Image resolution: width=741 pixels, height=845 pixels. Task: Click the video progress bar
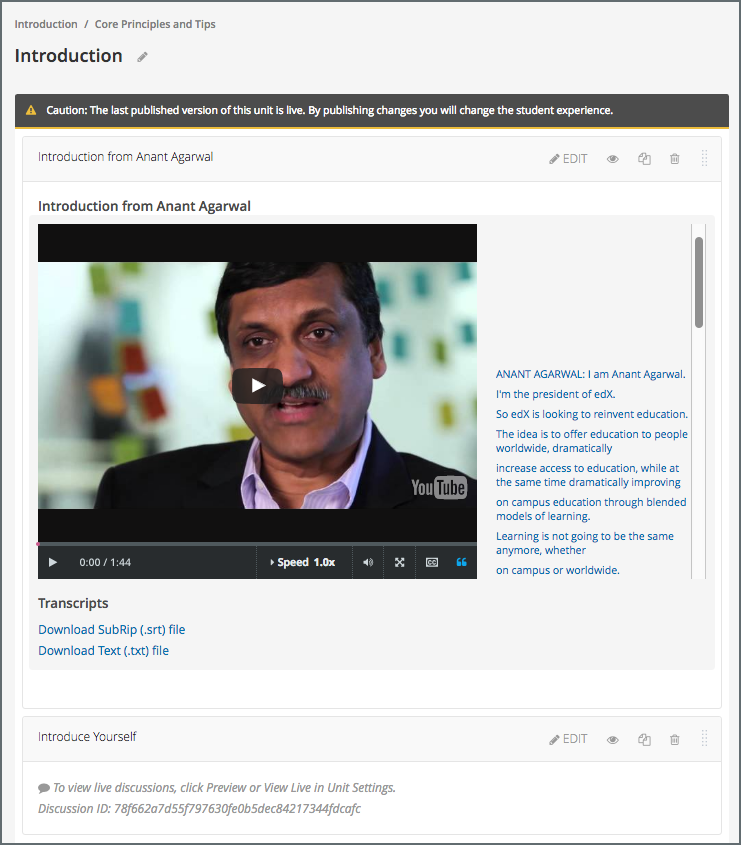point(257,544)
